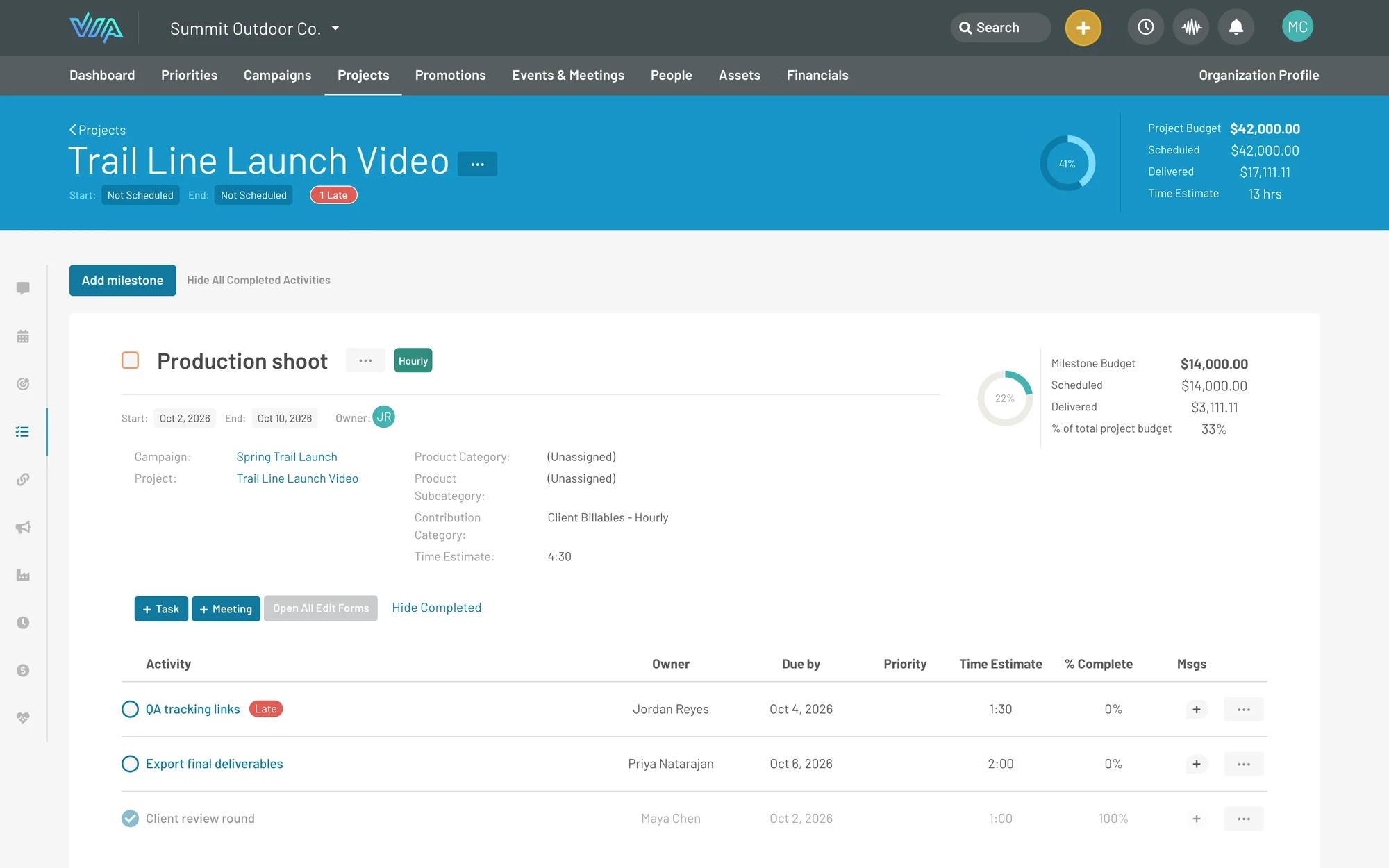
Task: Open the chart icon in sidebar
Action: pos(23,575)
